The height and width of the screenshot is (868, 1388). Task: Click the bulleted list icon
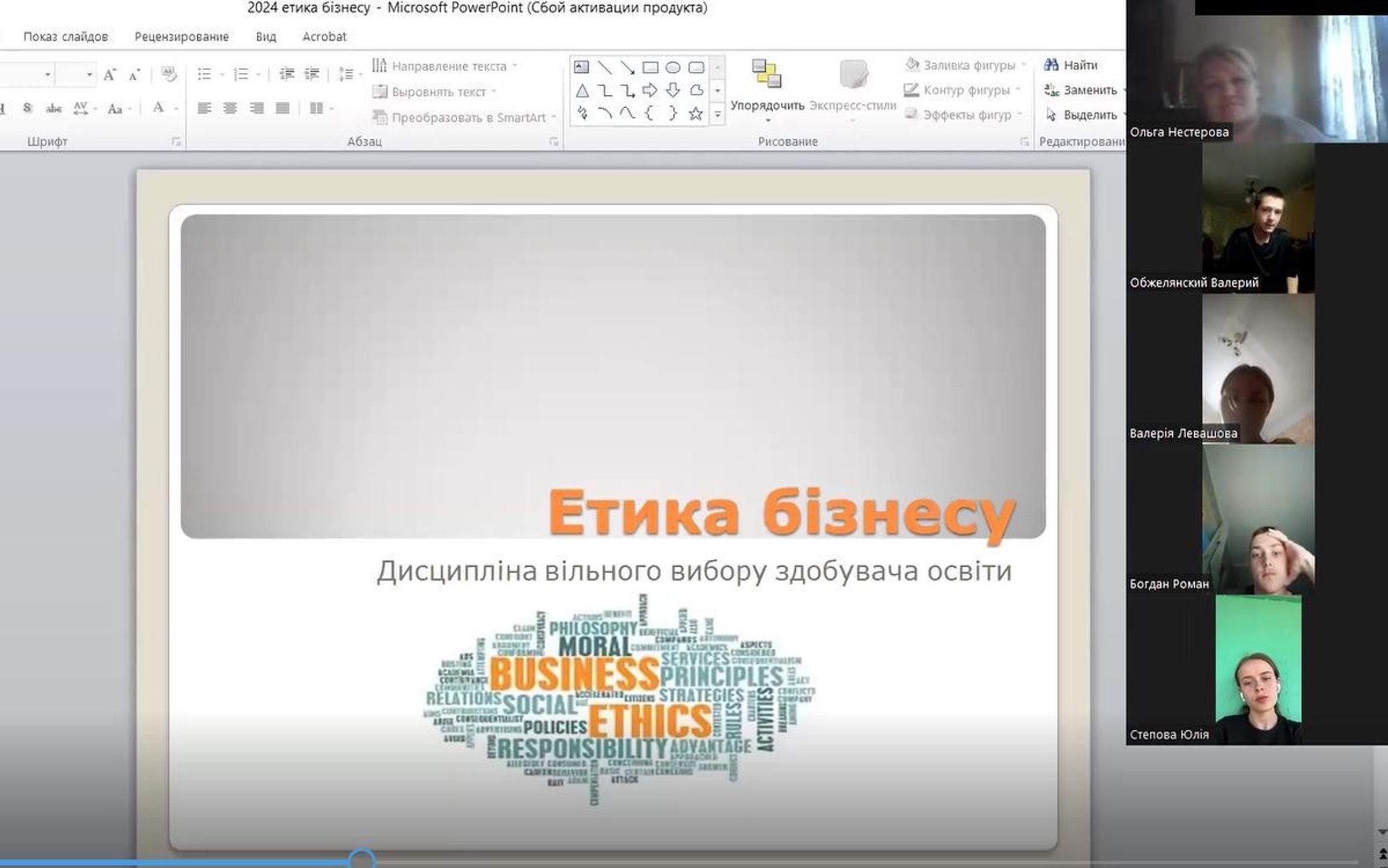tap(204, 74)
